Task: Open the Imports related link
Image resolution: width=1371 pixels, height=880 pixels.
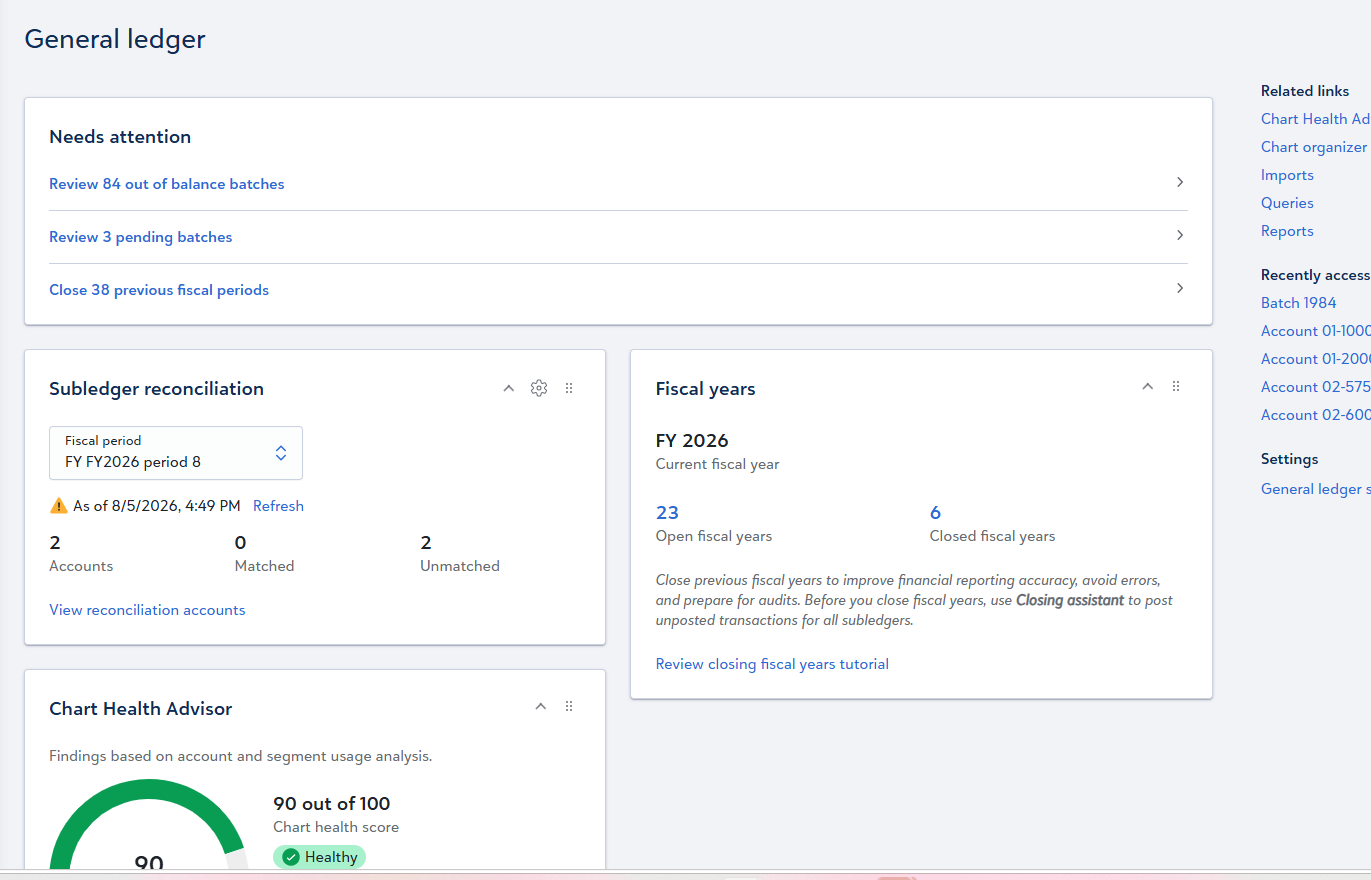Action: (x=1287, y=175)
